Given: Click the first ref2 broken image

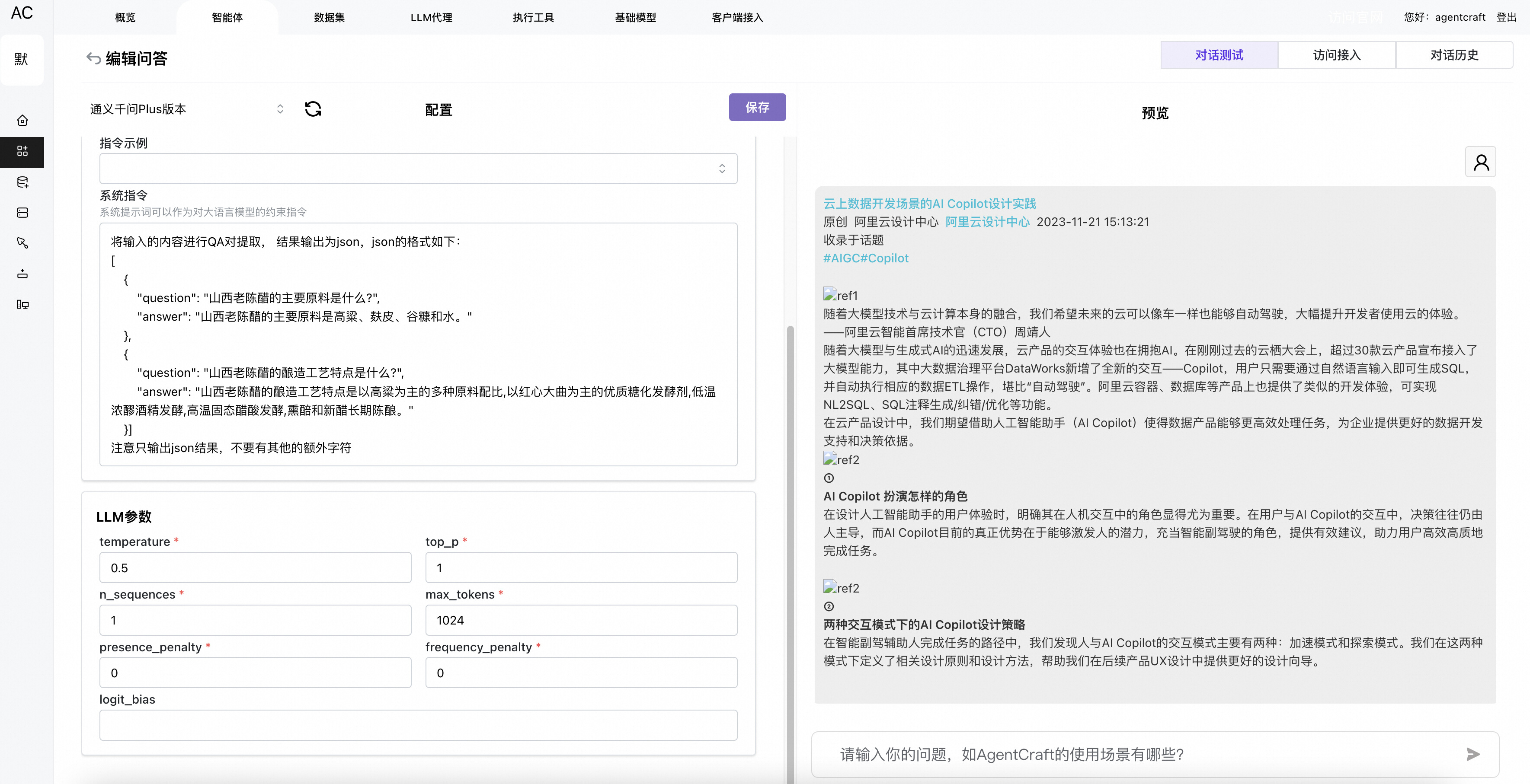Looking at the screenshot, I should coord(841,459).
